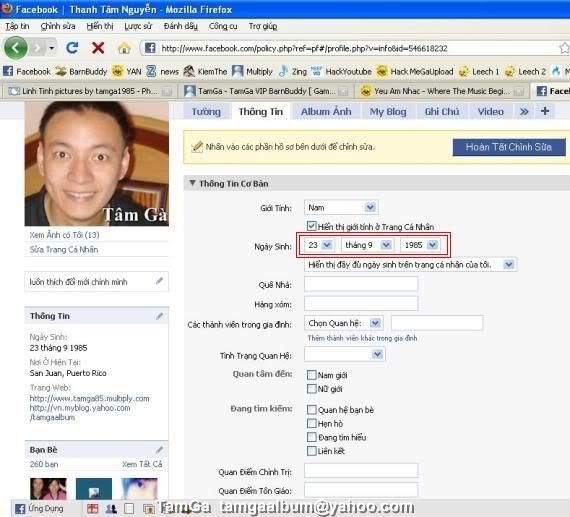The width and height of the screenshot is (570, 517).
Task: Open the birth year dropdown showing 1985
Action: point(420,245)
